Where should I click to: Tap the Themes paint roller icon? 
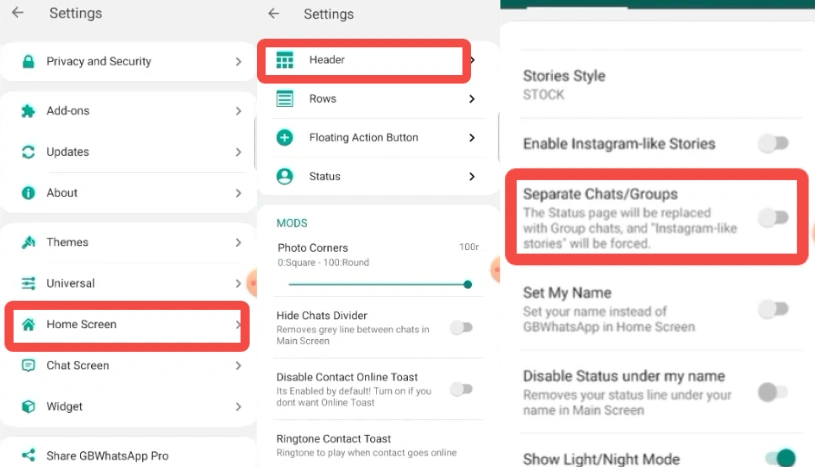pyautogui.click(x=28, y=243)
